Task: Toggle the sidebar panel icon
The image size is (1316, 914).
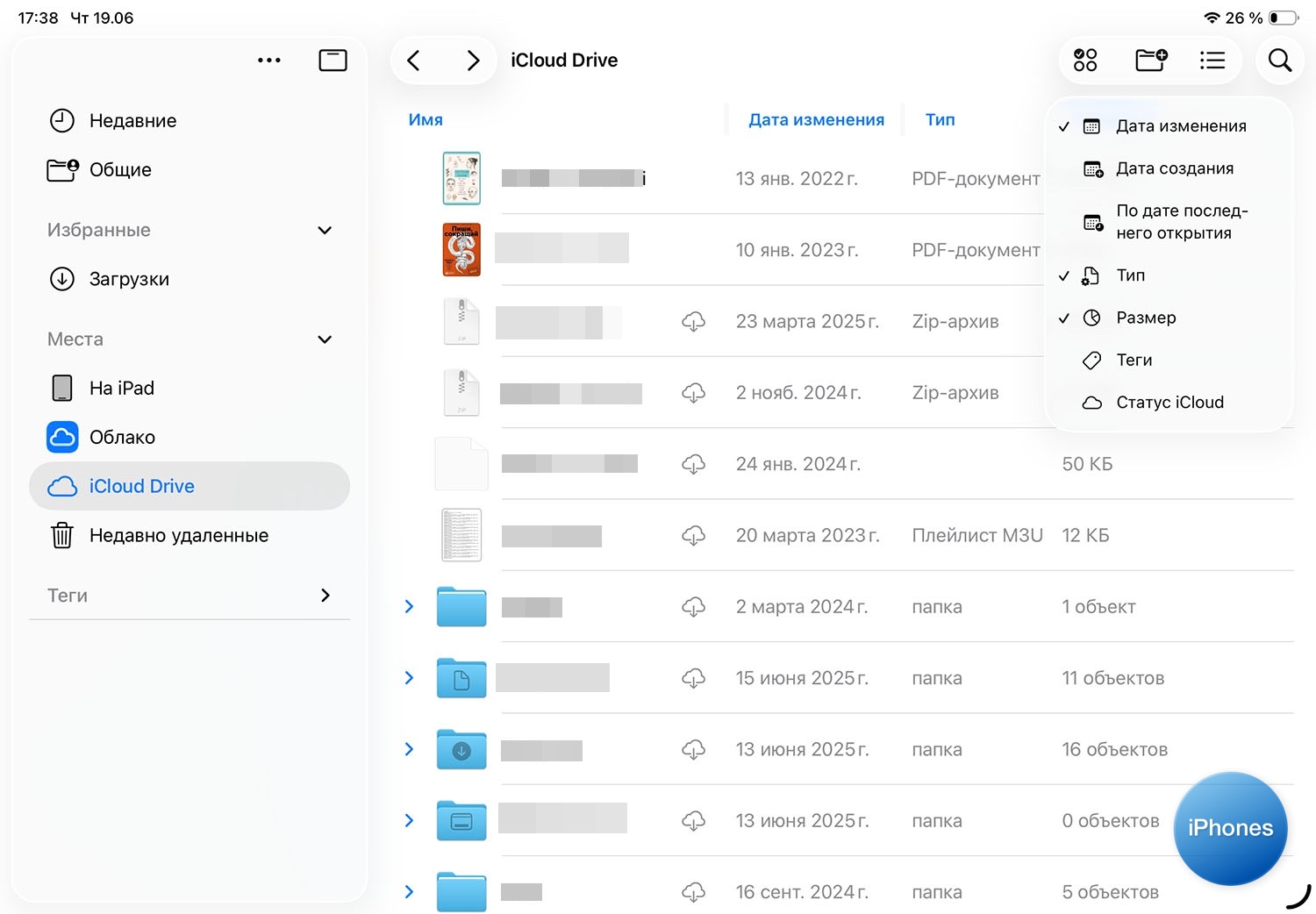Action: pyautogui.click(x=333, y=61)
